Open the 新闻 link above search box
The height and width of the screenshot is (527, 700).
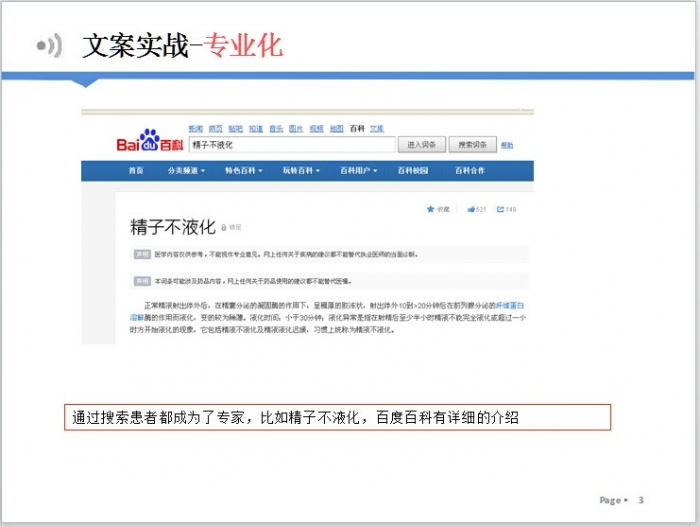[x=196, y=129]
